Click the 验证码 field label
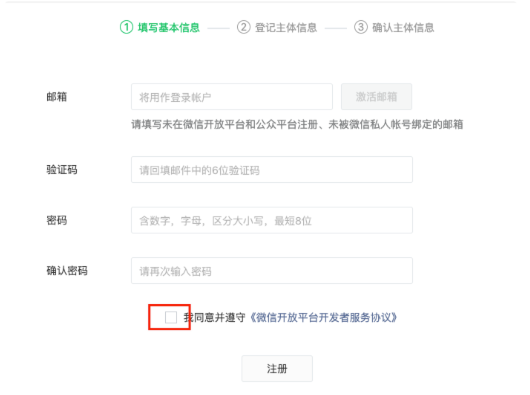This screenshot has width=530, height=395. point(62,170)
